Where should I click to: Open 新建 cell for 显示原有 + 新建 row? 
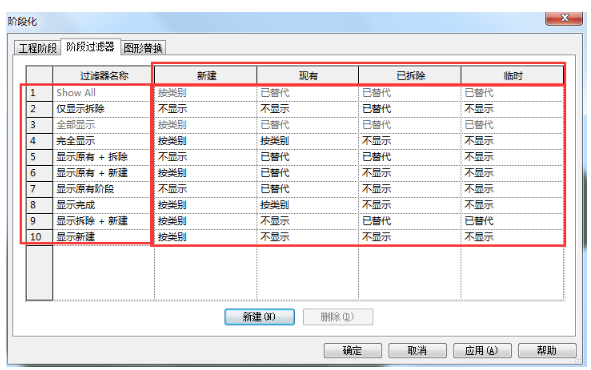206,173
